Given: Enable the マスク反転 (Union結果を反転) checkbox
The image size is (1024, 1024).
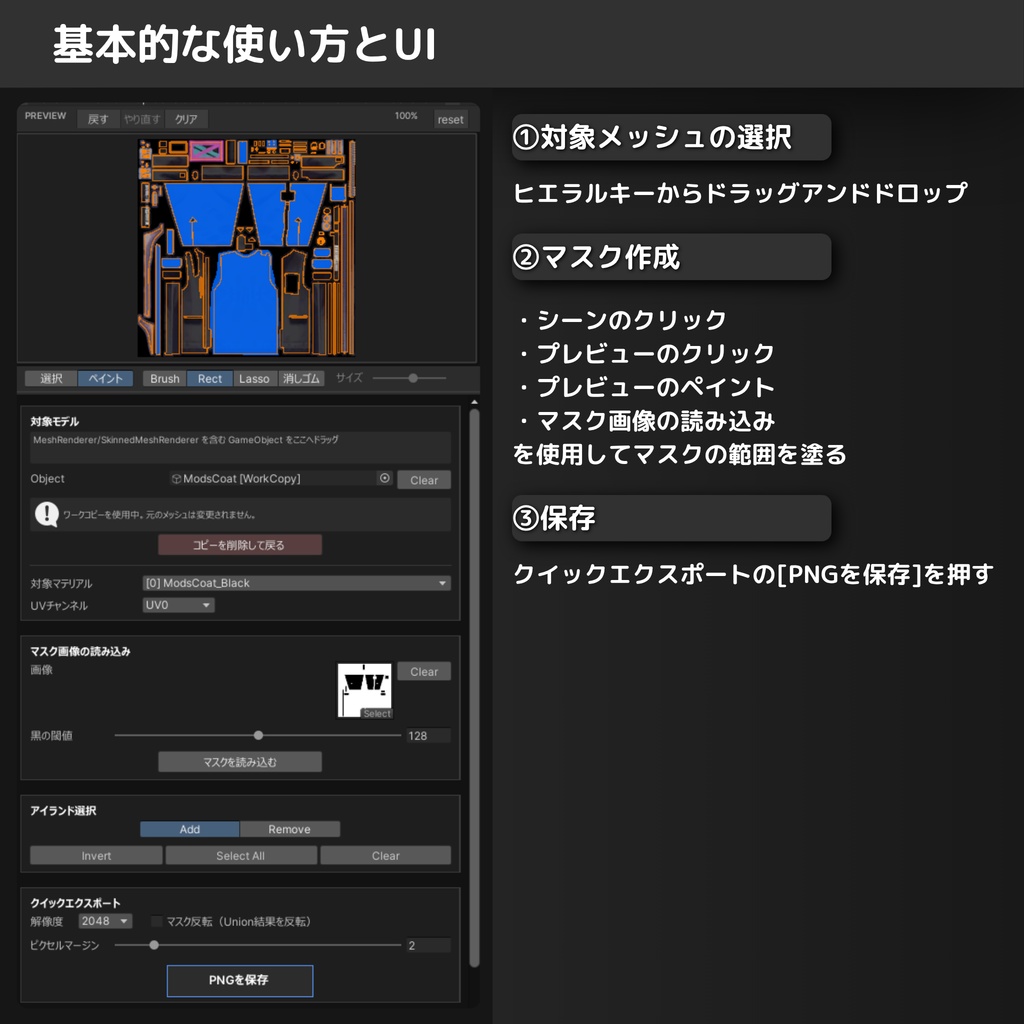Looking at the screenshot, I should click(x=155, y=921).
